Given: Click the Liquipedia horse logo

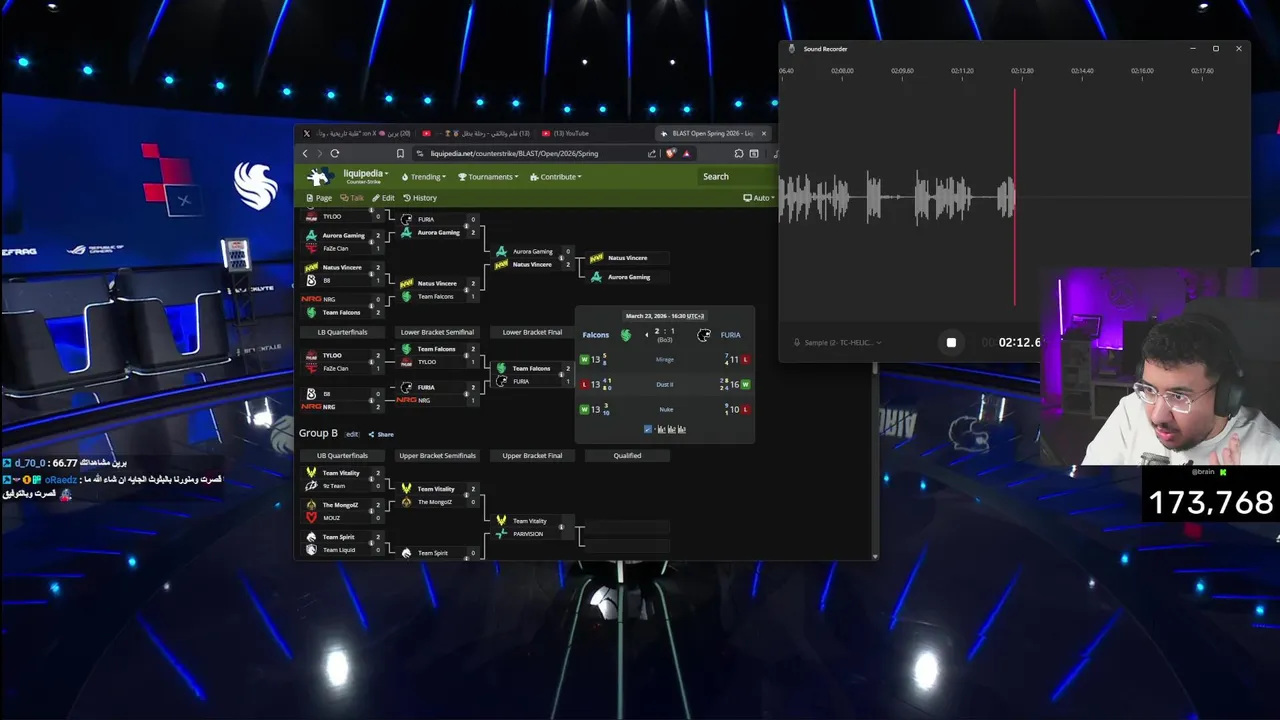Looking at the screenshot, I should [x=319, y=177].
